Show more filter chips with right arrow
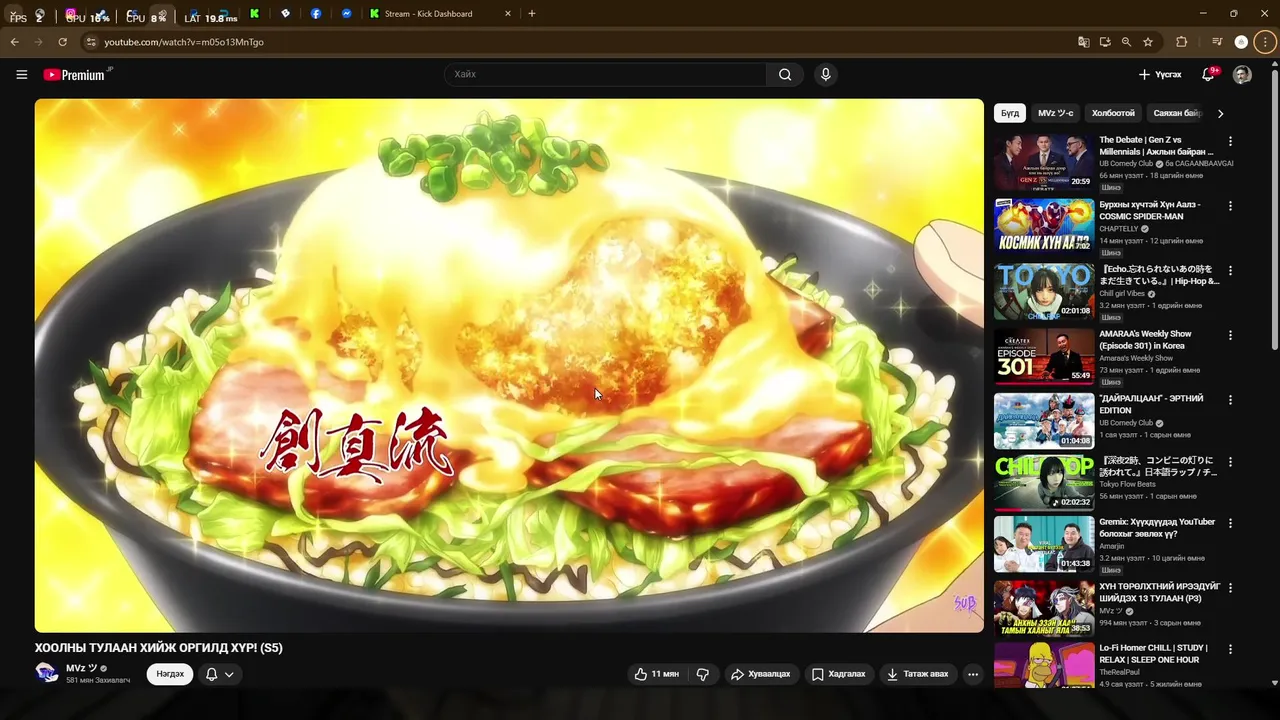Image resolution: width=1280 pixels, height=720 pixels. 1220,113
